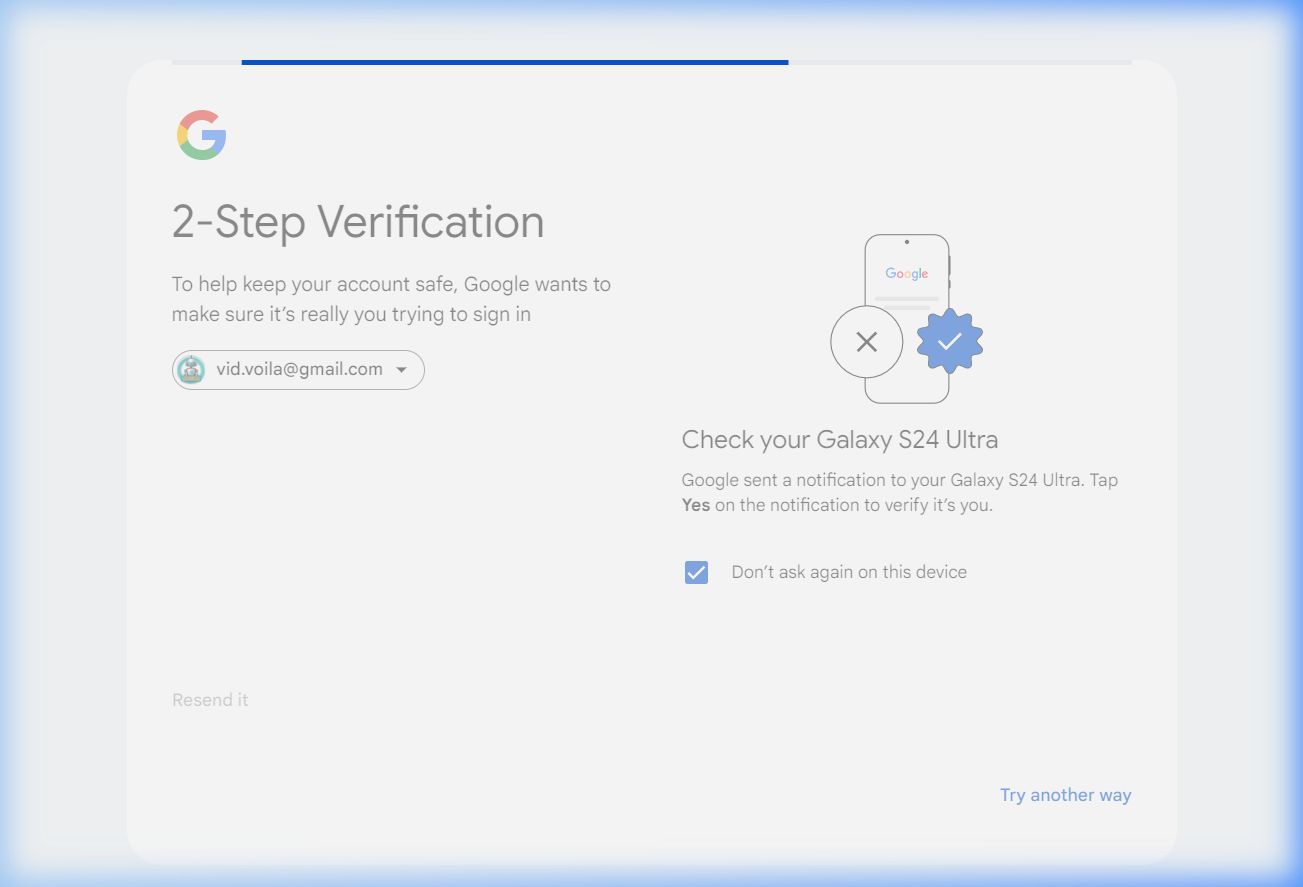Click the Google logo
Image resolution: width=1303 pixels, height=887 pixels.
(x=201, y=135)
